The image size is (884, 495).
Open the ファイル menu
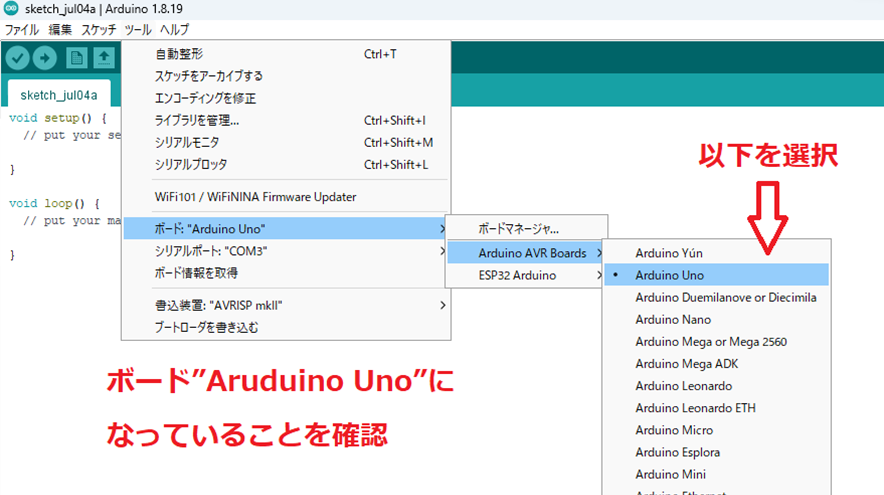(x=21, y=29)
